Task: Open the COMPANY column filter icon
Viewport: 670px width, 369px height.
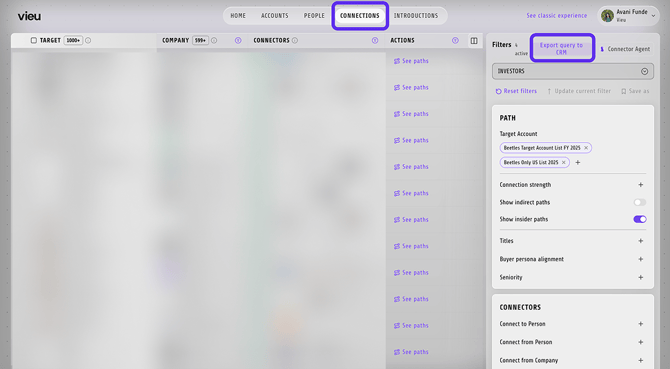Action: [238, 40]
